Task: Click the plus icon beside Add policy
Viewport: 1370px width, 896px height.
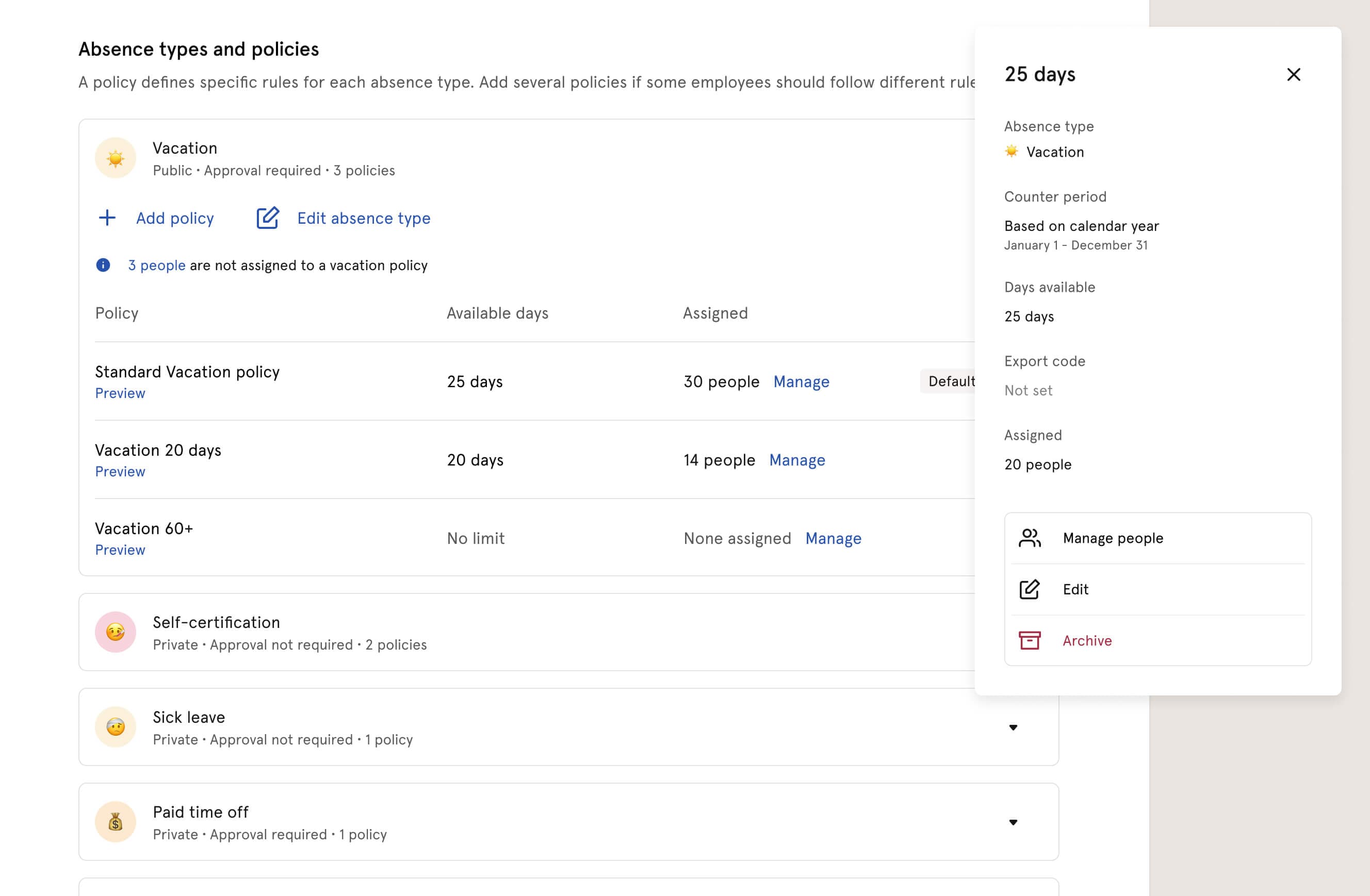Action: [107, 218]
